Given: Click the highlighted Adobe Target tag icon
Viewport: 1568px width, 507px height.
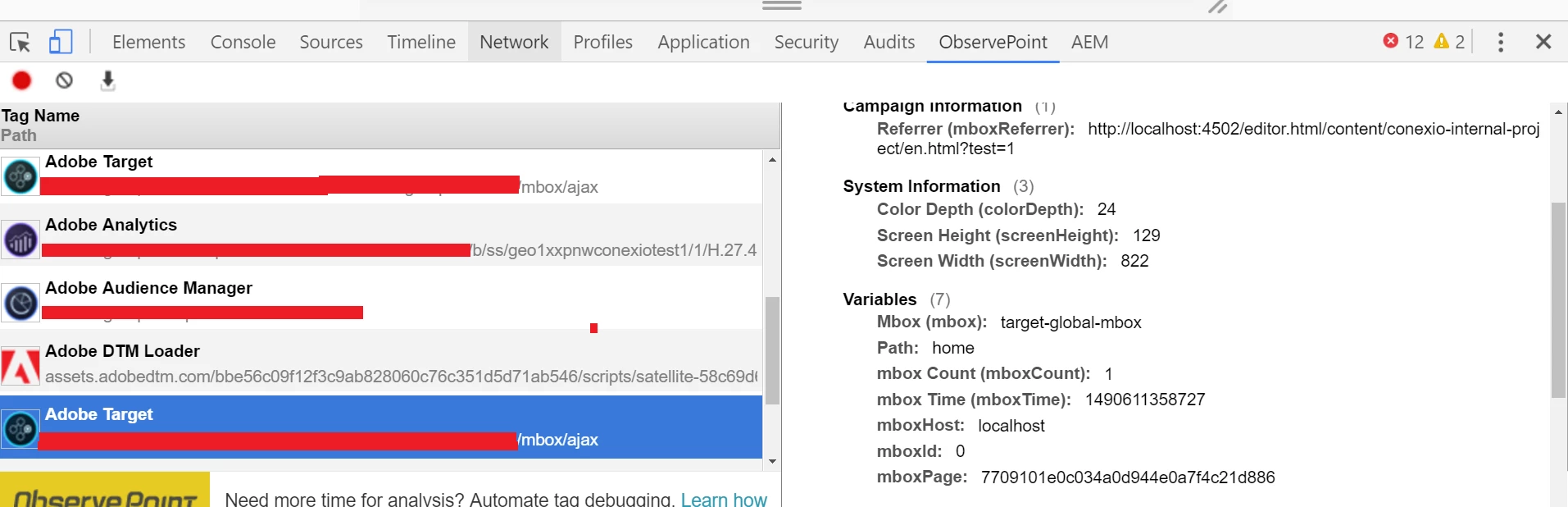Looking at the screenshot, I should [20, 429].
